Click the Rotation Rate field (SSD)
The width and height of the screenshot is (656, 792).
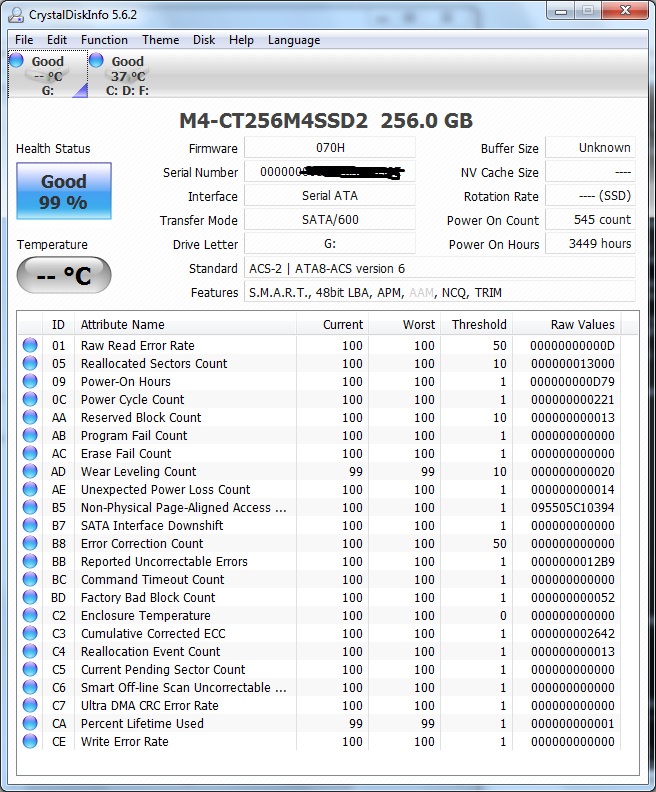pyautogui.click(x=590, y=195)
